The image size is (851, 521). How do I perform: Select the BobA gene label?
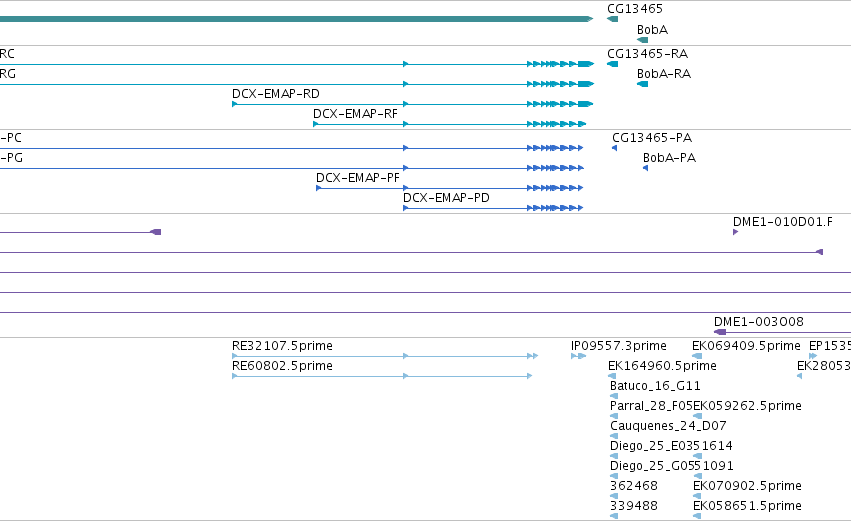pyautogui.click(x=652, y=30)
